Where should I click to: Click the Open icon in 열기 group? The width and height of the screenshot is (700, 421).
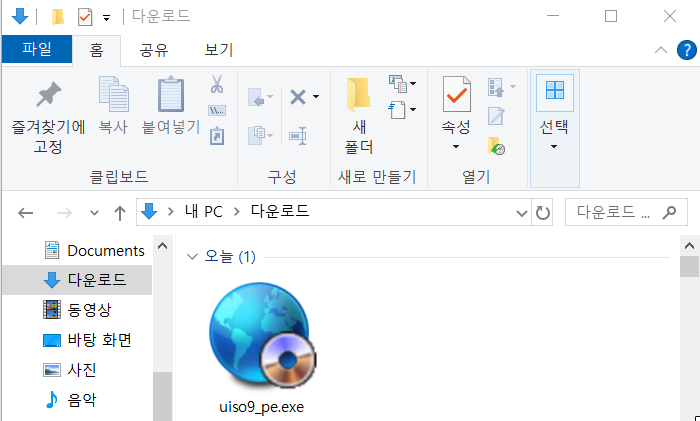click(496, 87)
